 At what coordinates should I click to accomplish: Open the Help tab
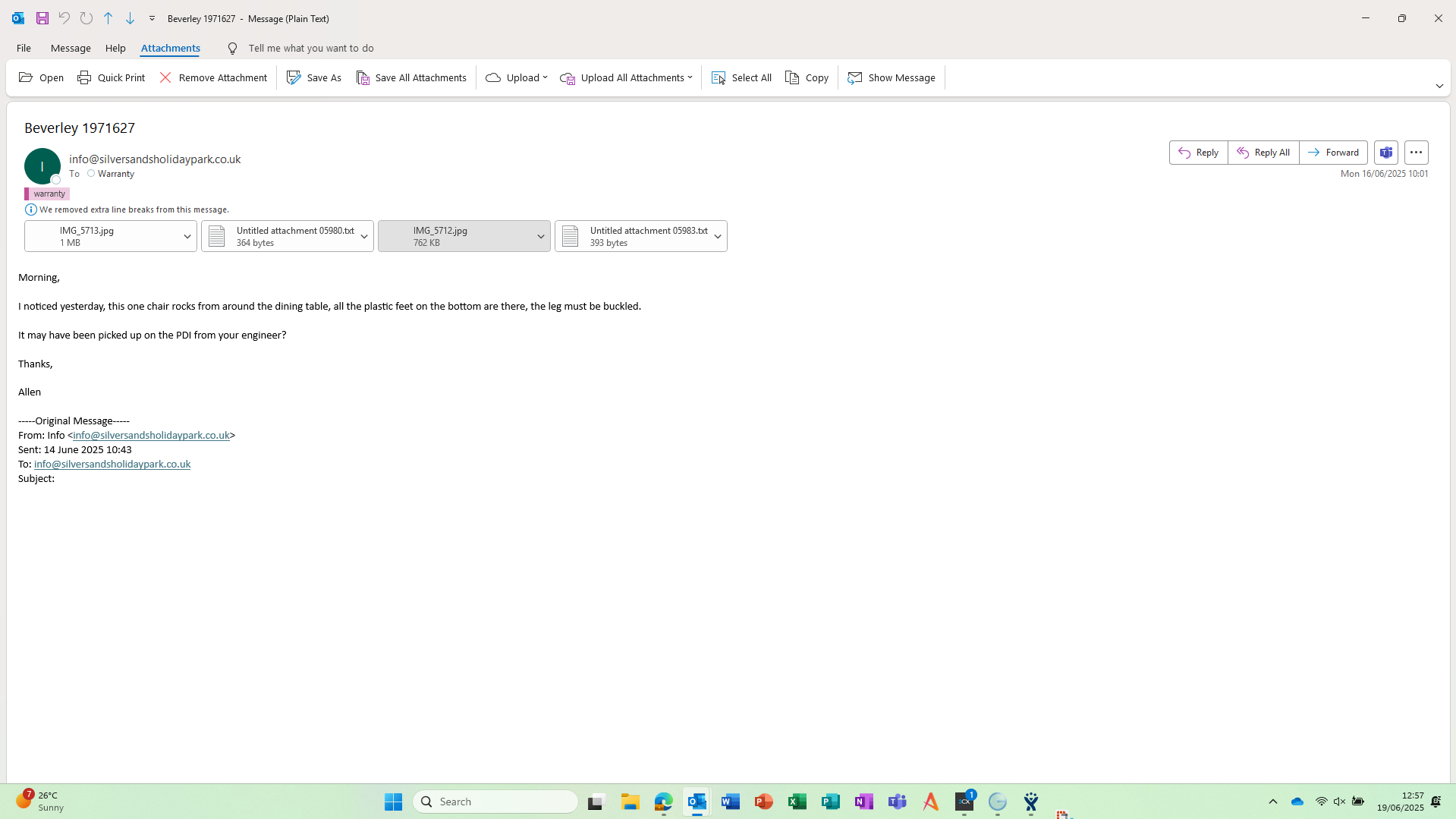click(x=115, y=48)
